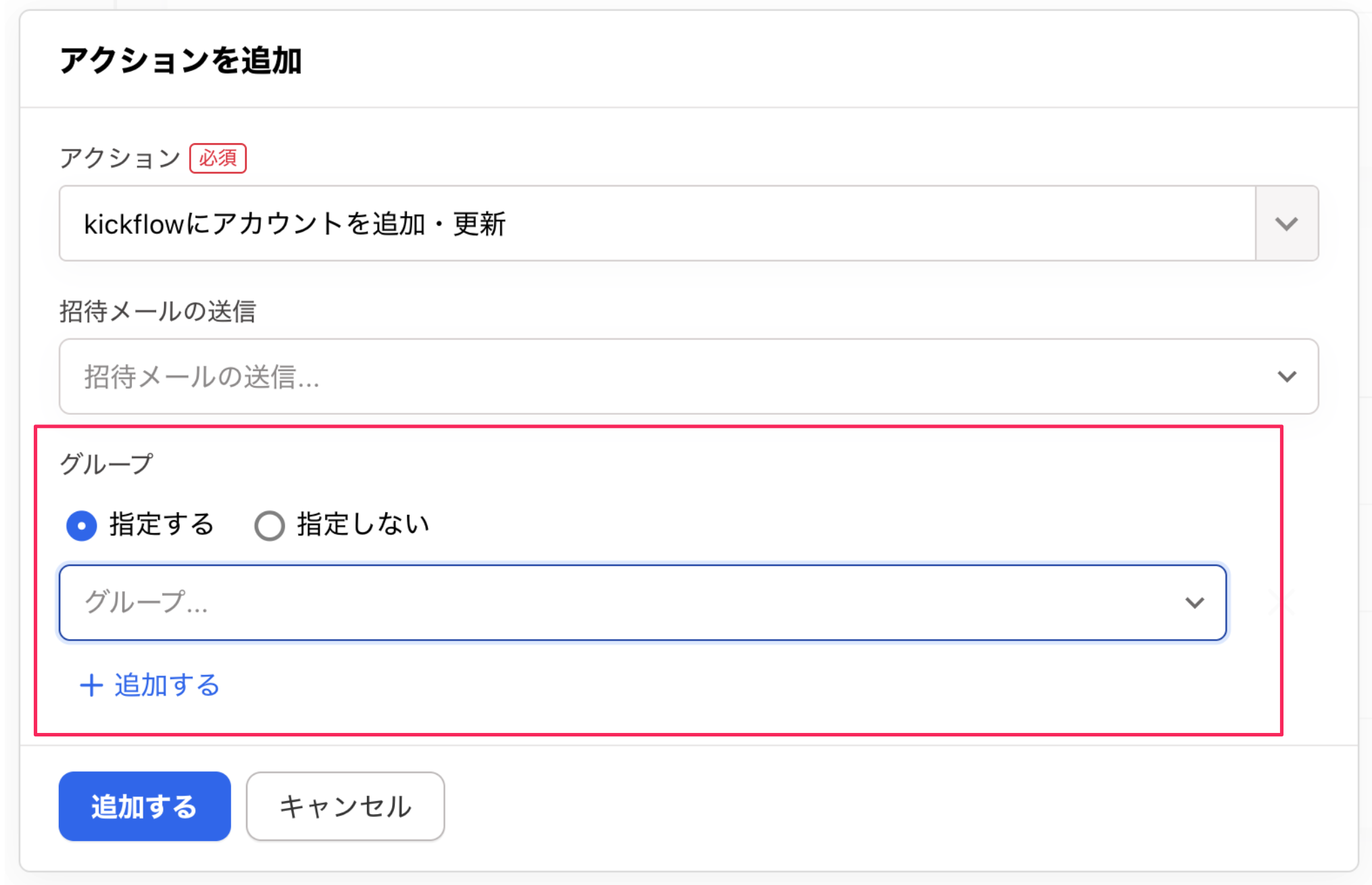Click the 指定しない option label text
This screenshot has width=1372, height=885.
coord(363,524)
